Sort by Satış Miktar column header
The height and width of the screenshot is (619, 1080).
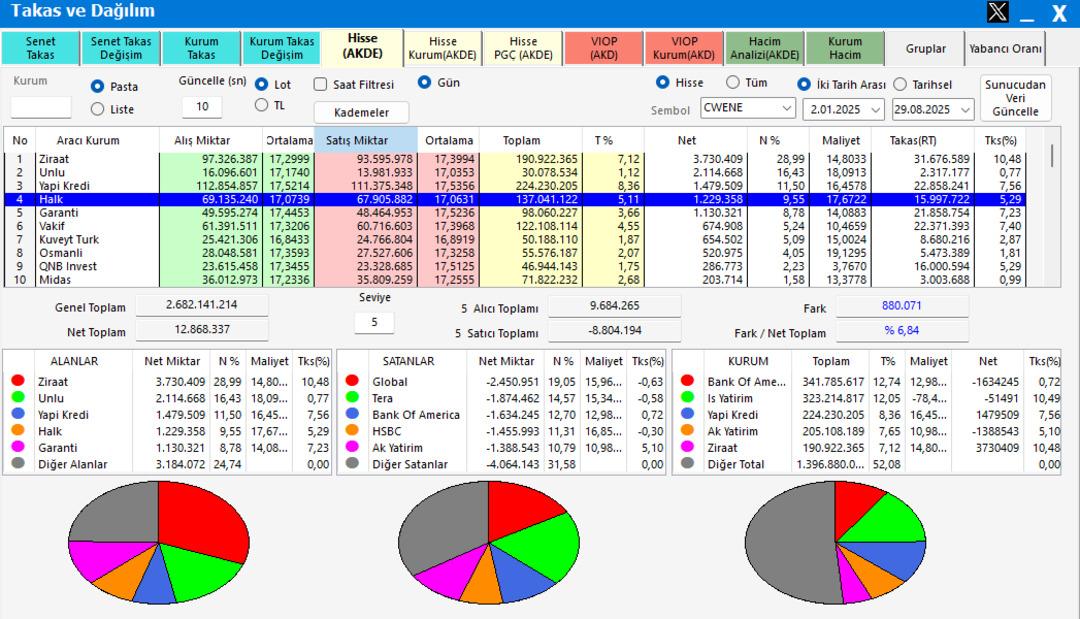click(x=366, y=140)
